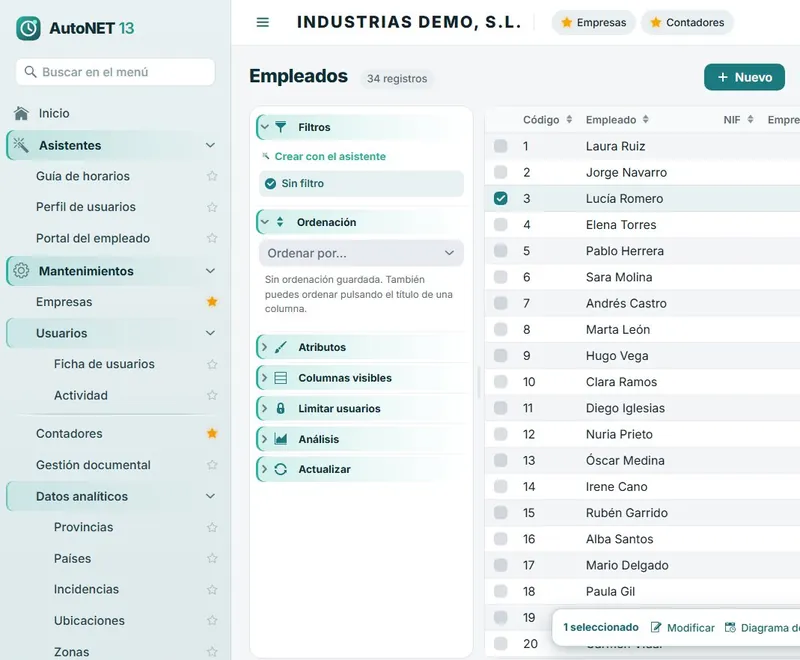Click the Buscar en el menú field

tap(115, 72)
